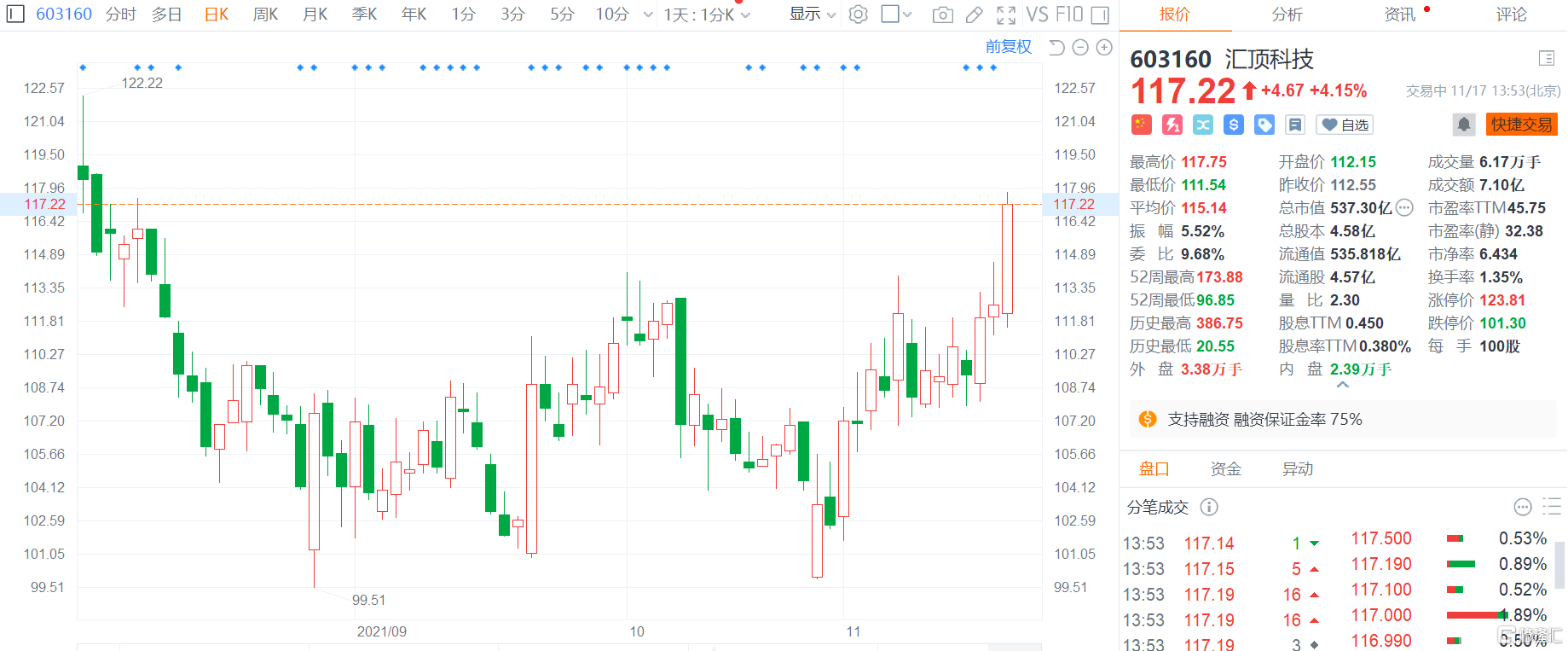
Task: Click info icon next to 分笔成交
Action: (x=1209, y=507)
